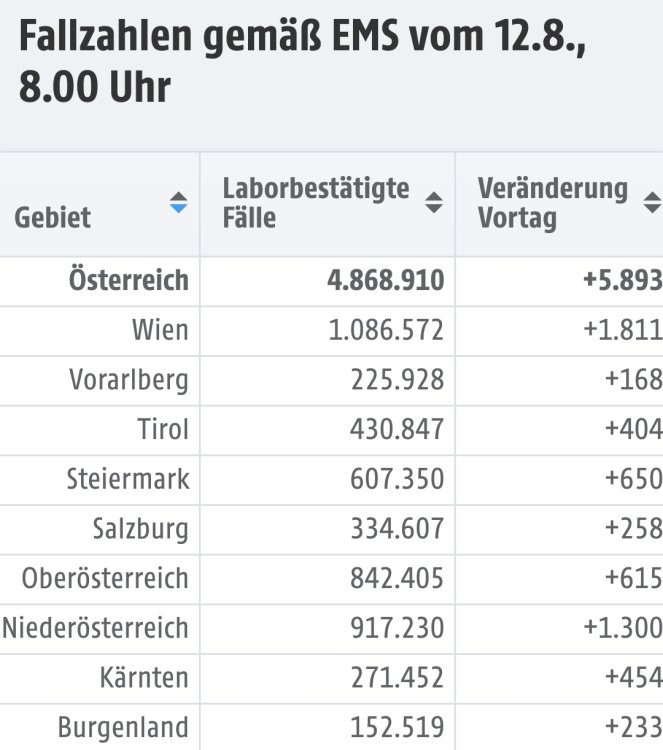Click the Steiermark entry

pos(128,479)
